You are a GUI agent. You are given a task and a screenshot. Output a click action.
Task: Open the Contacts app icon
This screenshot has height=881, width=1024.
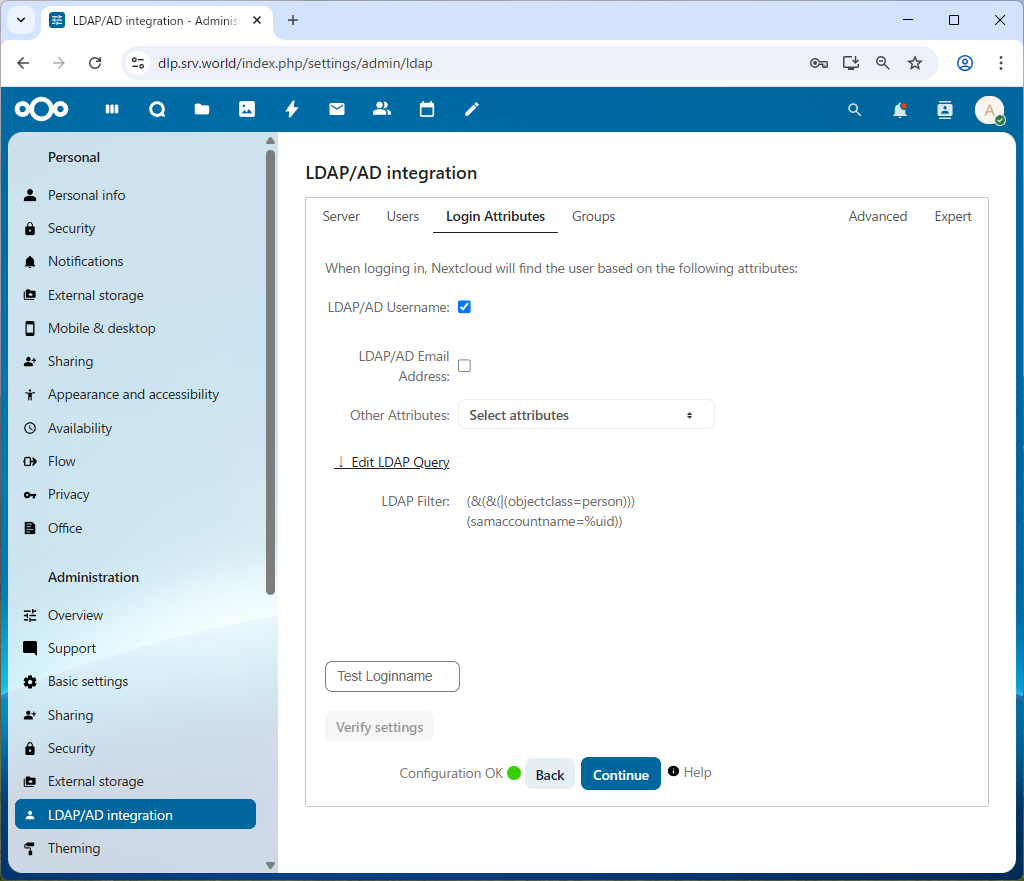[x=382, y=110]
